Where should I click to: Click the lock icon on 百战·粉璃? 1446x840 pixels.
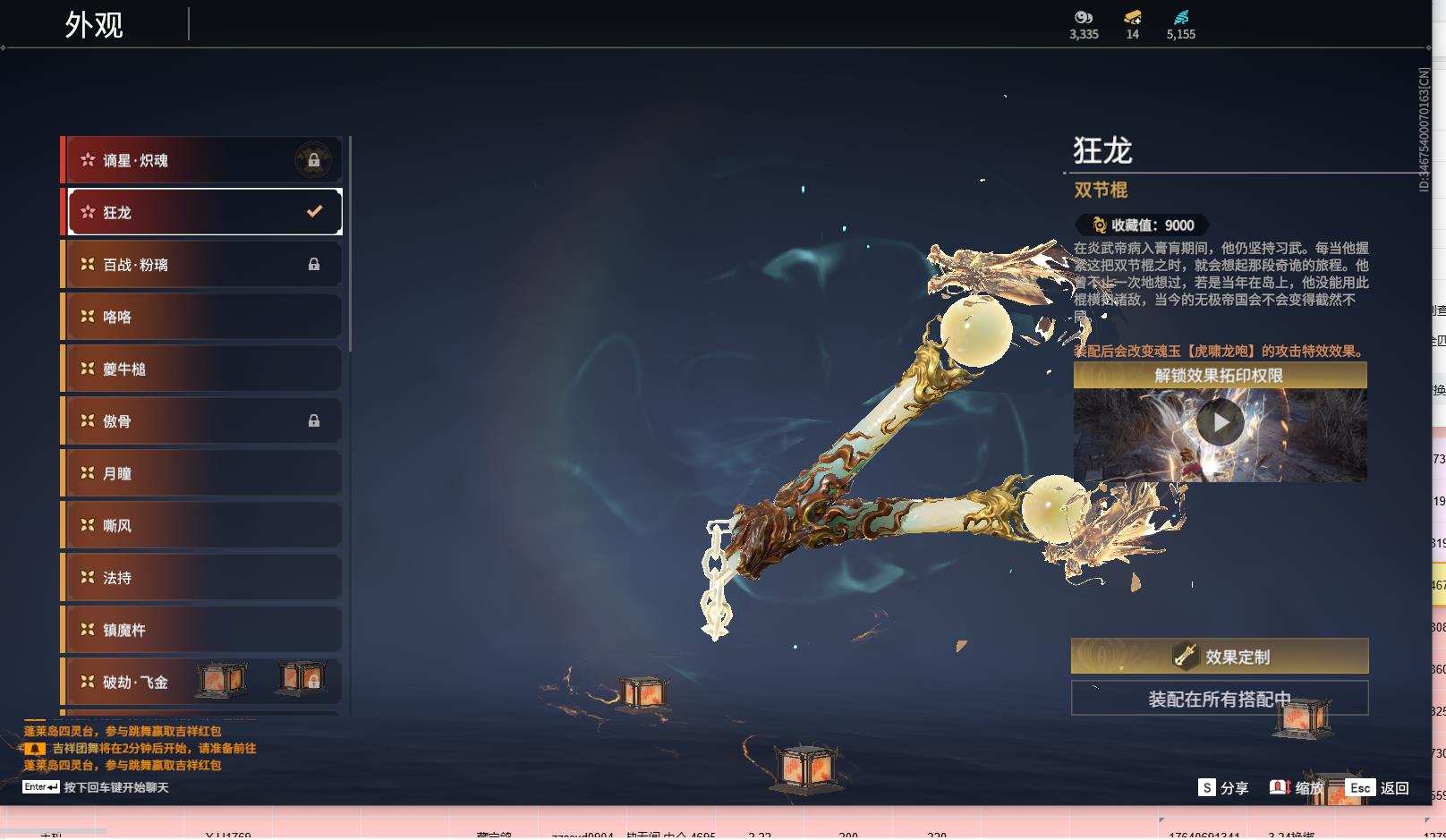(315, 263)
